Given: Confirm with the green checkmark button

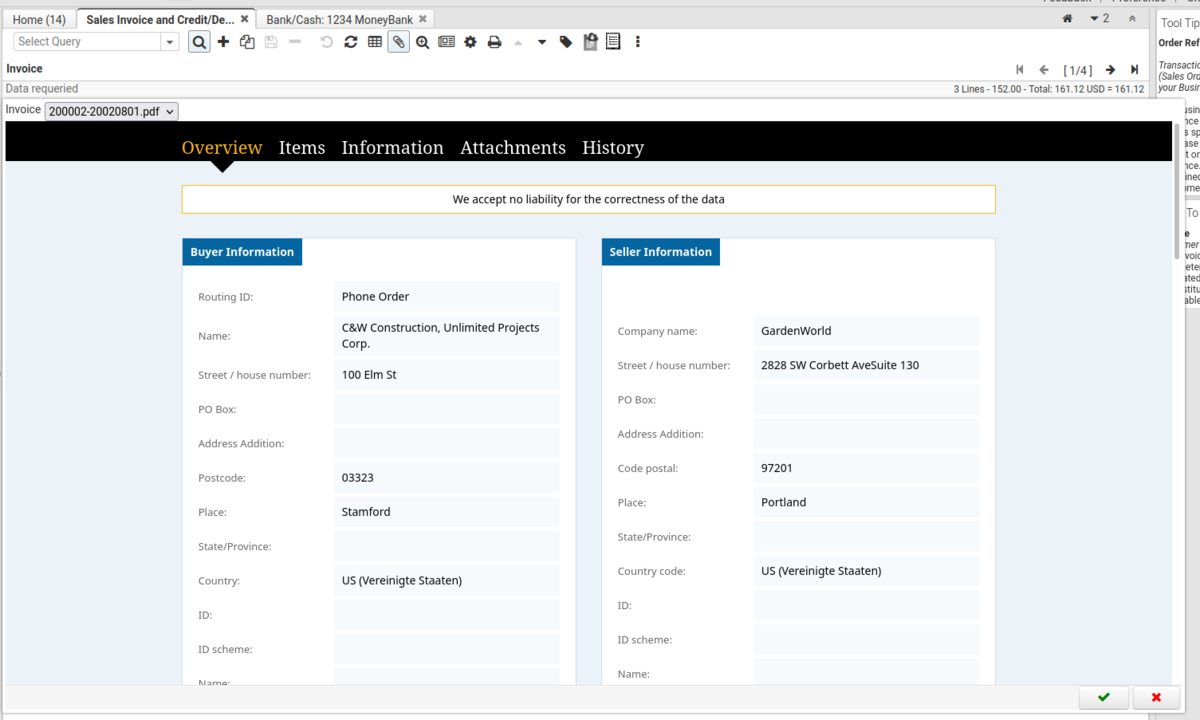Looking at the screenshot, I should pos(1103,697).
